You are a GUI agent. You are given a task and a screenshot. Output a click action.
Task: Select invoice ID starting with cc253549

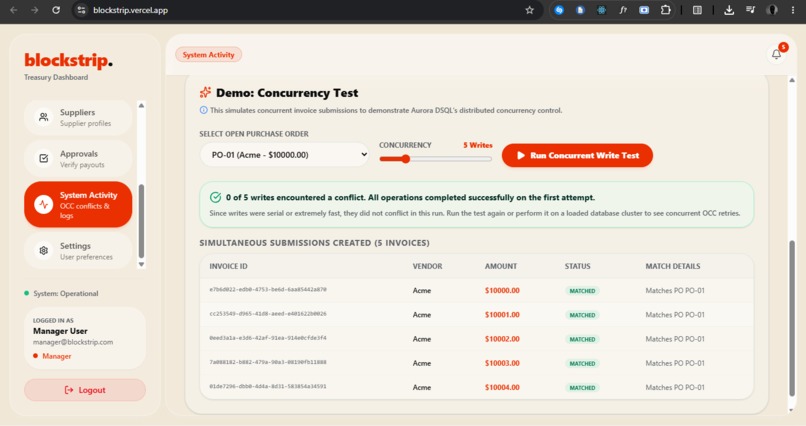(x=268, y=314)
